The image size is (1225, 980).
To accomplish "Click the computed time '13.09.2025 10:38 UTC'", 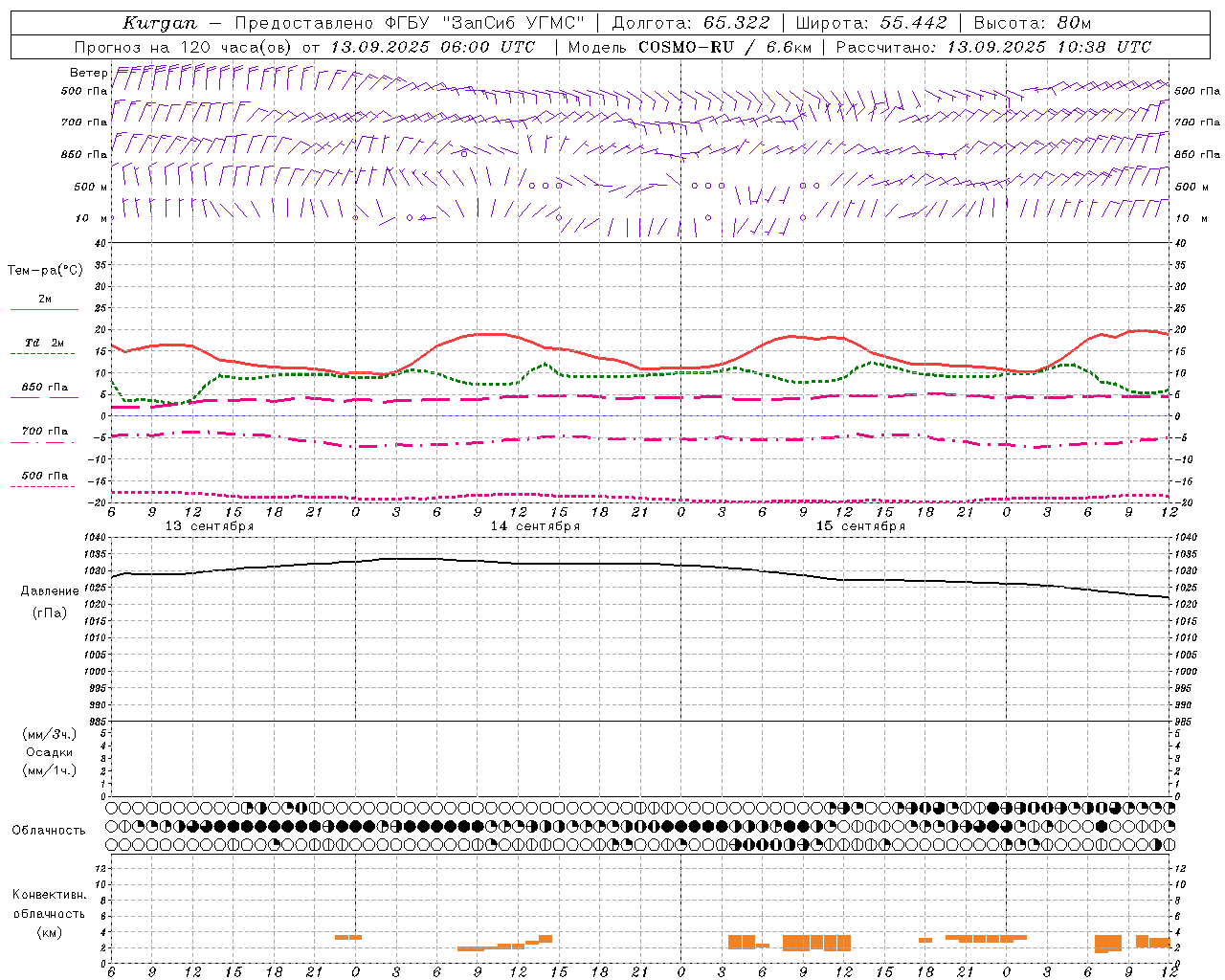I will click(1049, 47).
